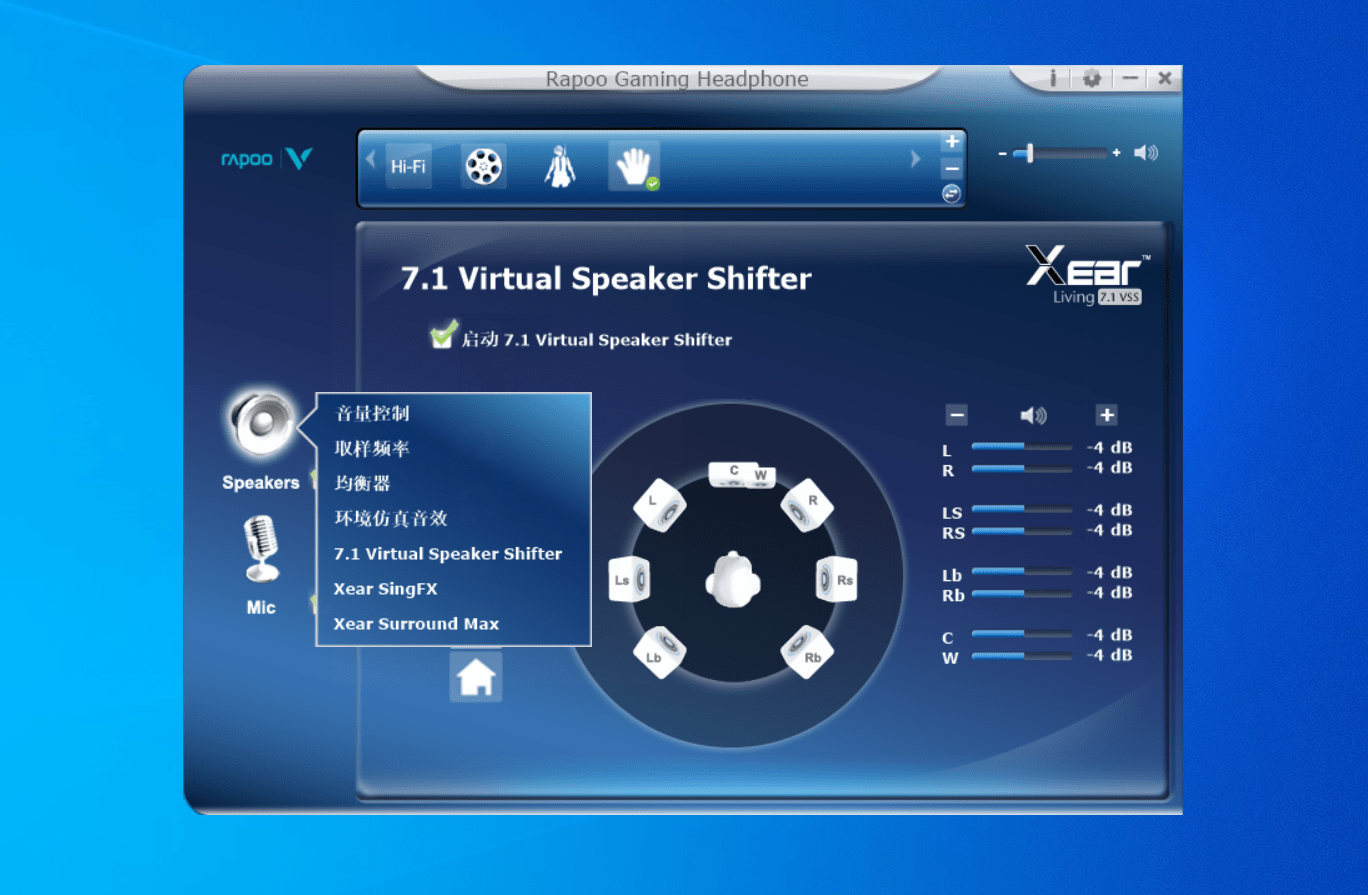Image resolution: width=1368 pixels, height=895 pixels.
Task: Click the speaker icon above channel sliders
Action: point(1033,415)
